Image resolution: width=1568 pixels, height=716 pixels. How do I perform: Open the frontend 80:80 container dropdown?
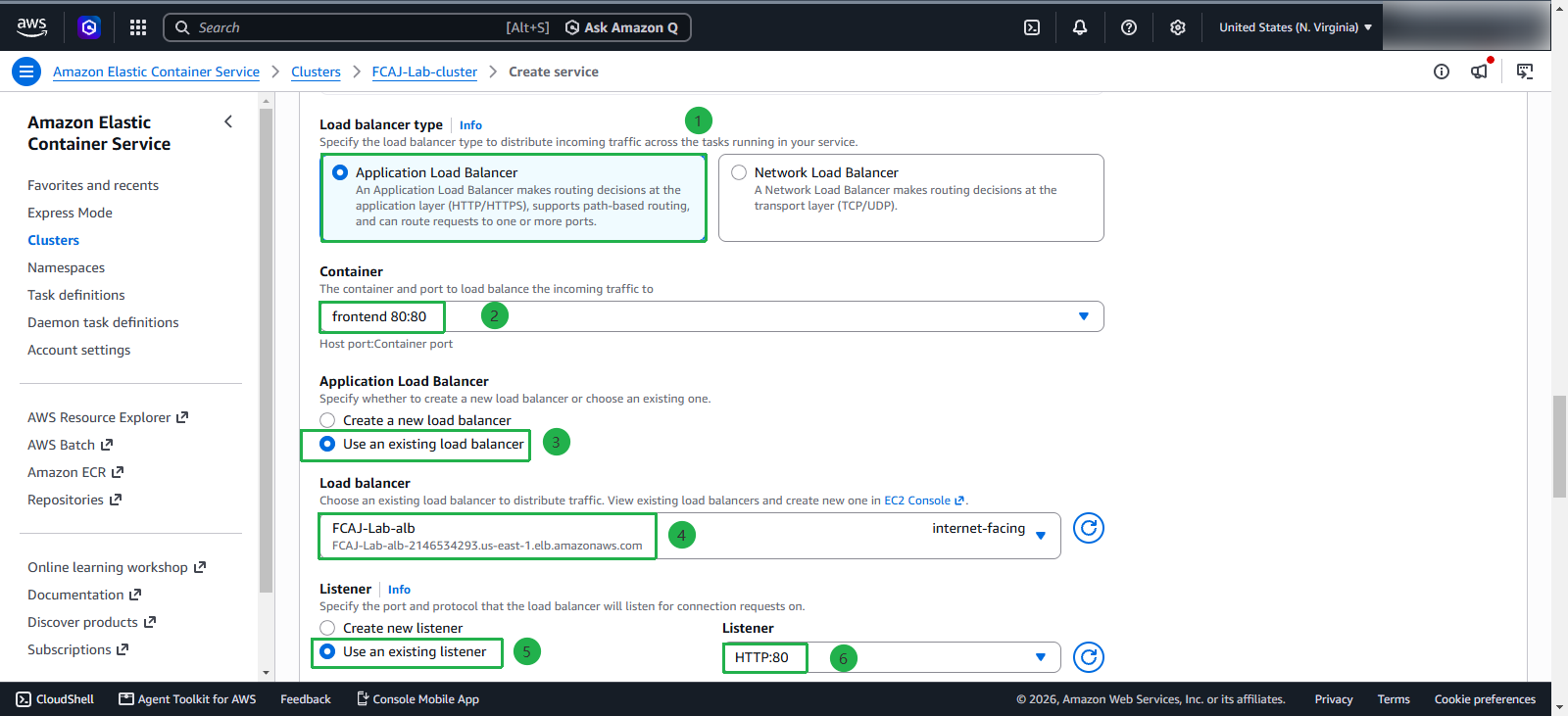coord(711,316)
